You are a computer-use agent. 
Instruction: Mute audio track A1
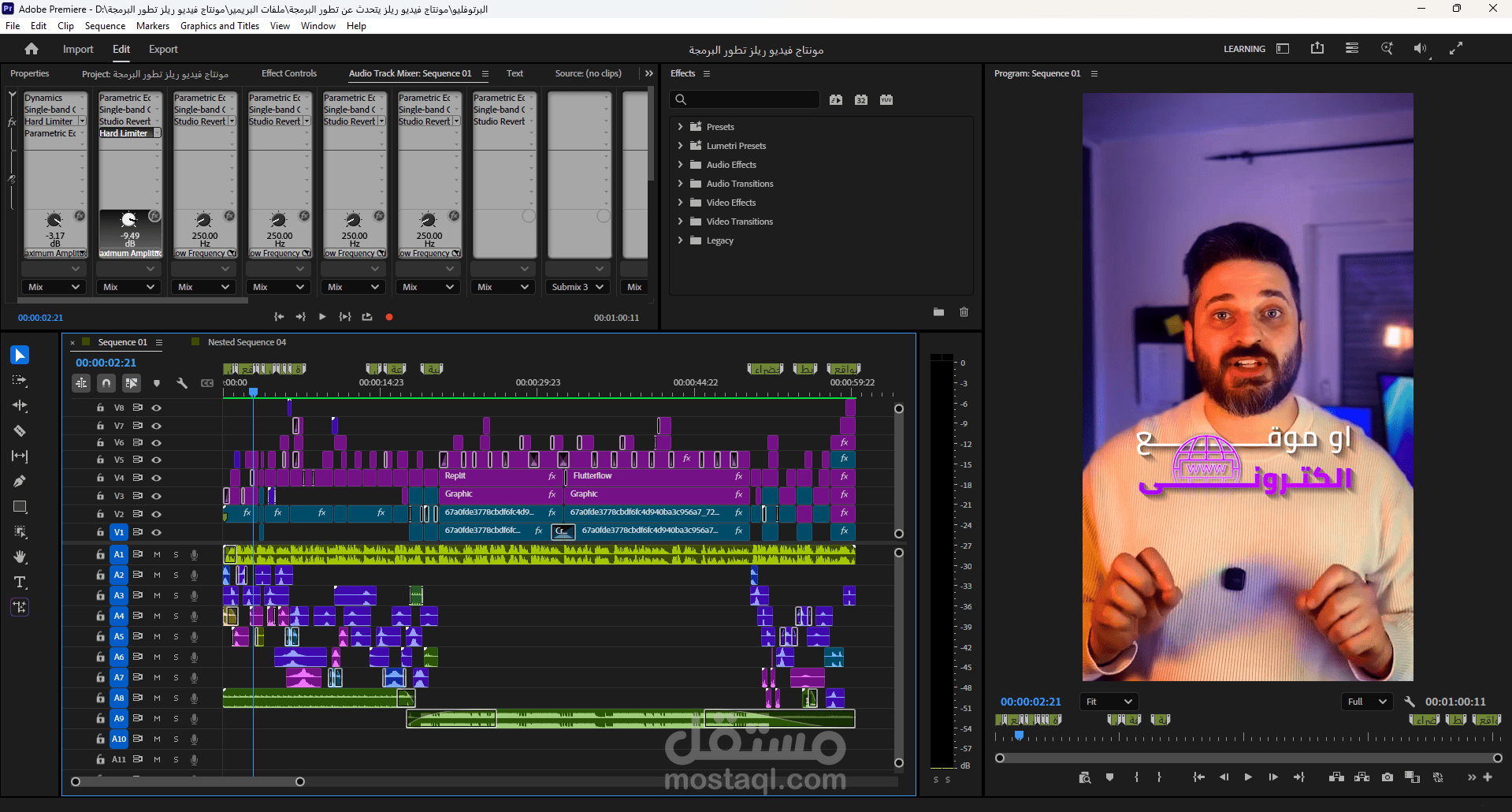click(x=157, y=555)
